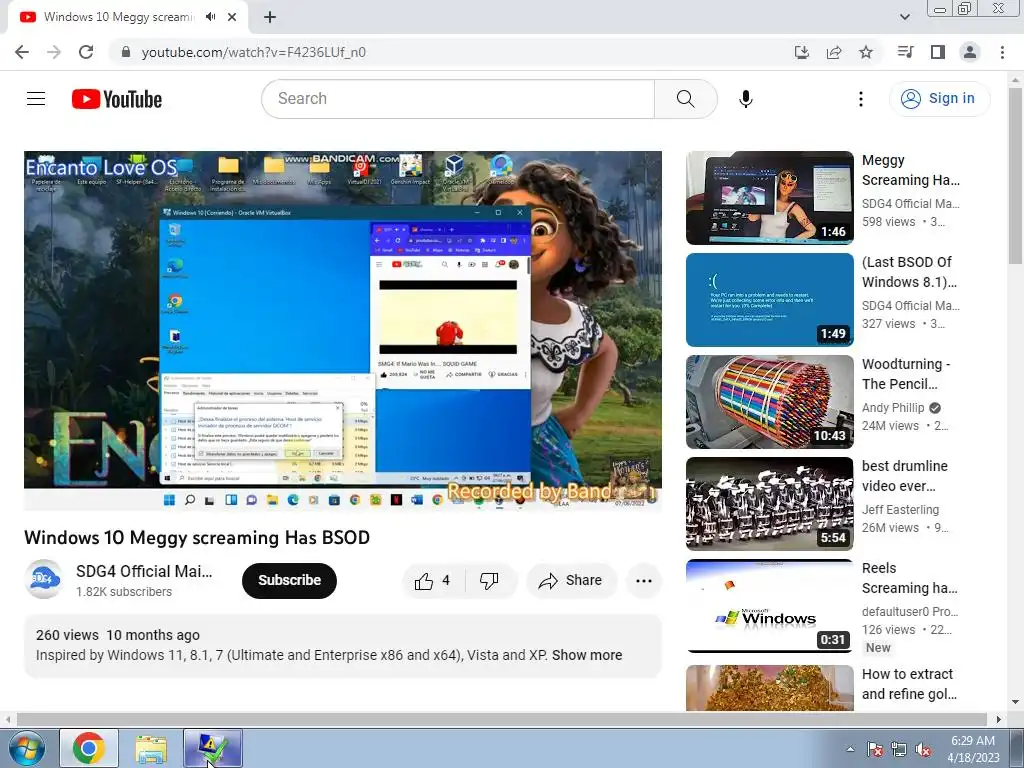Click the network tray icon
This screenshot has height=768, width=1024.
[899, 749]
